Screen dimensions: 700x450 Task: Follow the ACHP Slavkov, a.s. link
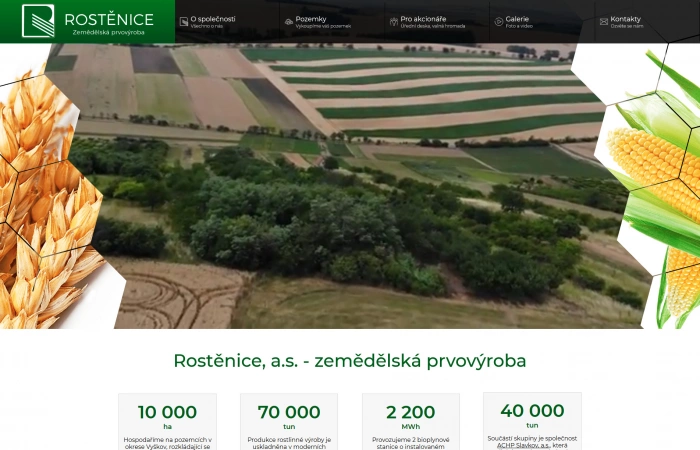click(517, 445)
